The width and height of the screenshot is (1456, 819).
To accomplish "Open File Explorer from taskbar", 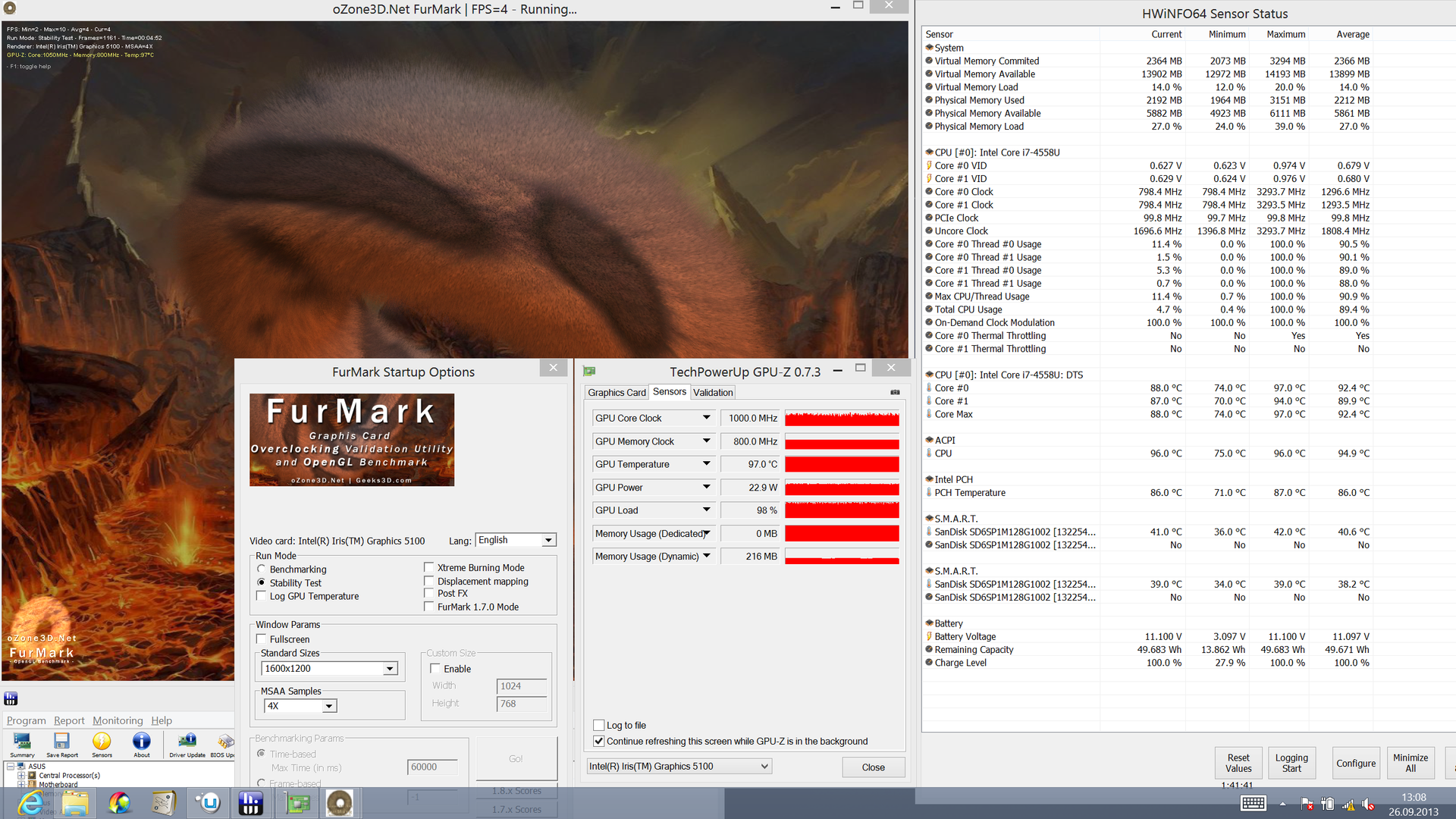I will coord(75,802).
